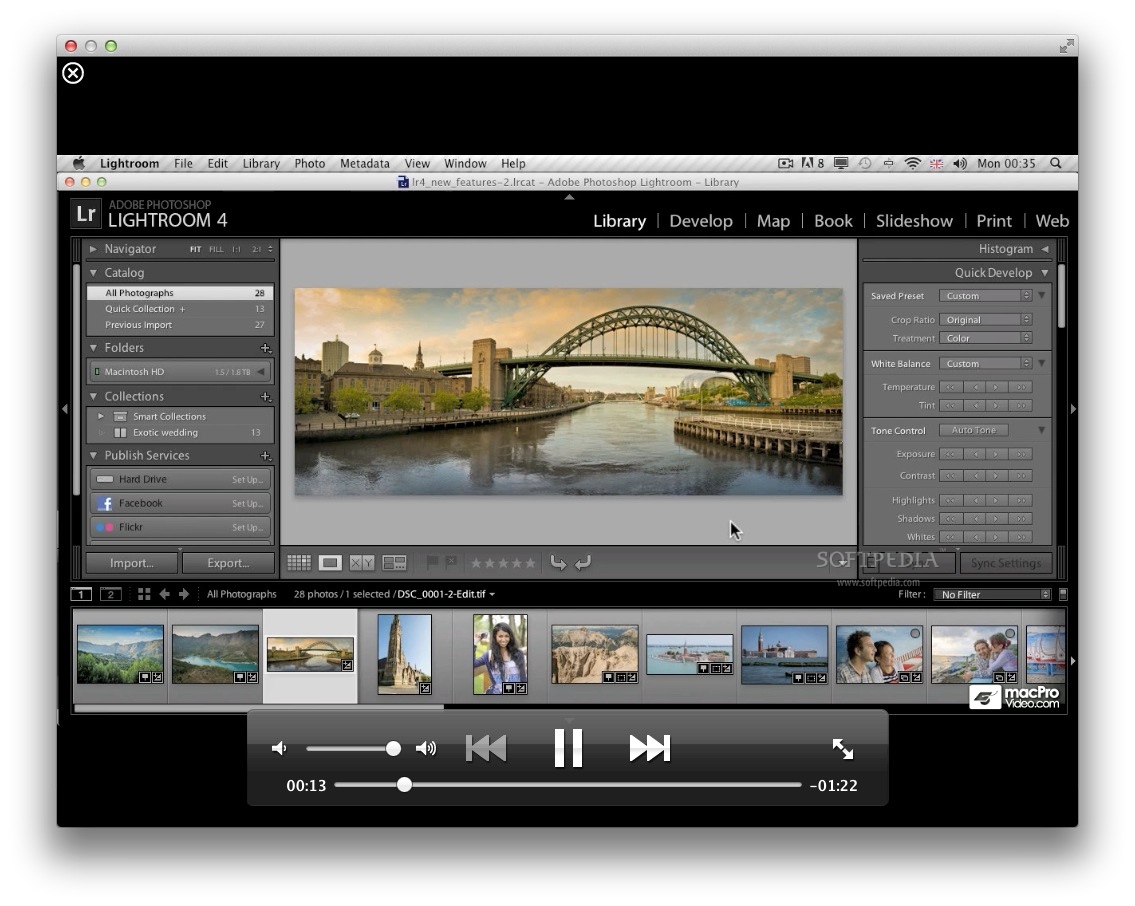
Task: Open Spotlight search in menu bar
Action: coord(1056,164)
